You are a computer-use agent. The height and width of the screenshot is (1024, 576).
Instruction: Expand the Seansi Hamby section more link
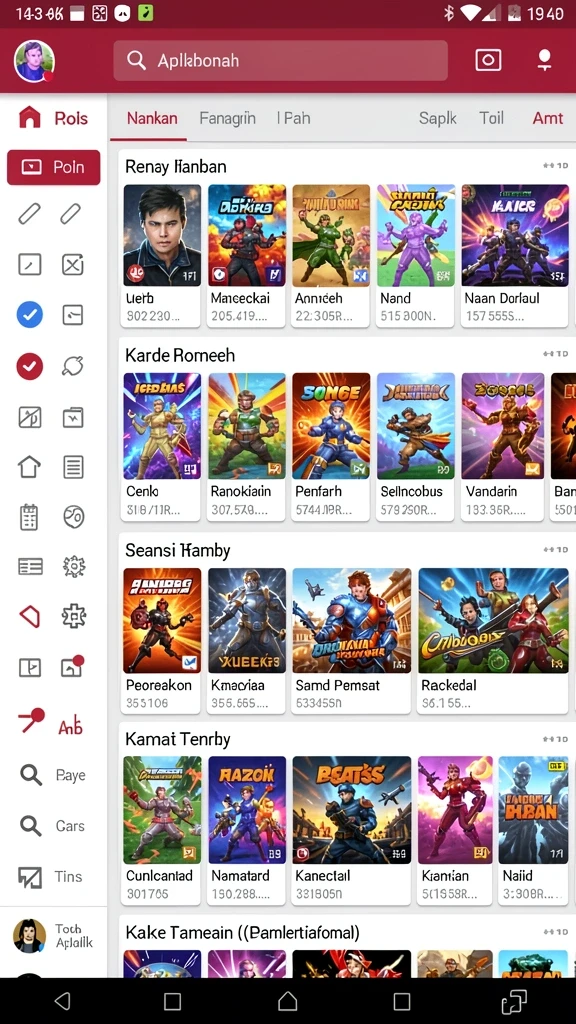[x=555, y=550]
